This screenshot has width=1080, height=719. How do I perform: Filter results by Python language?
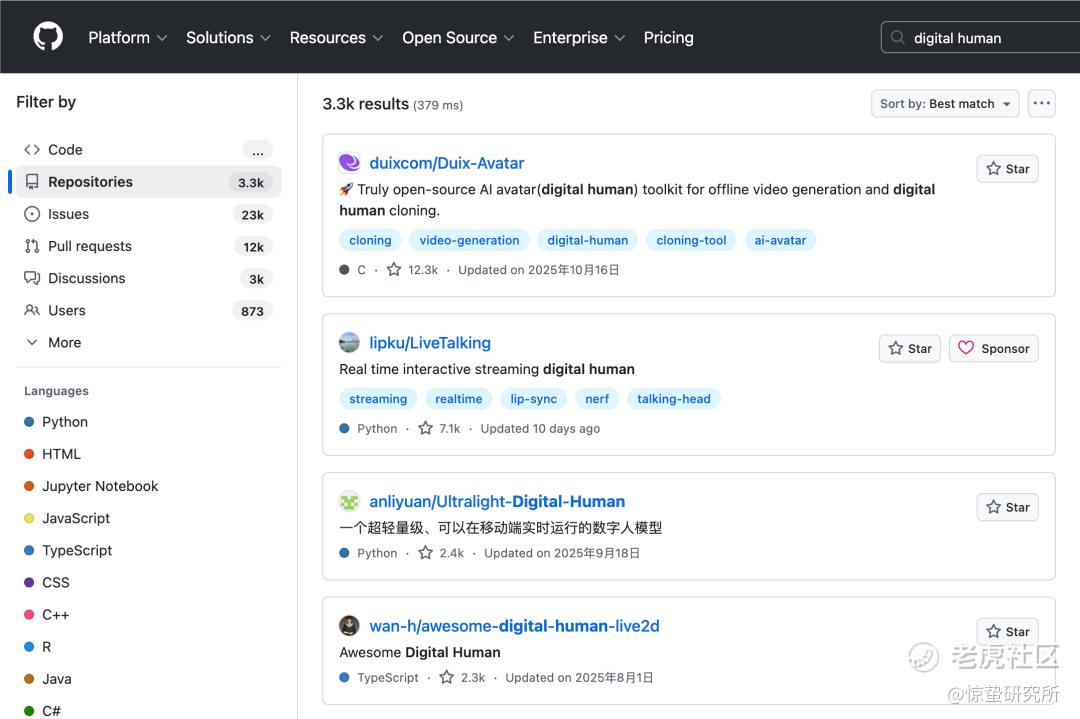click(65, 422)
